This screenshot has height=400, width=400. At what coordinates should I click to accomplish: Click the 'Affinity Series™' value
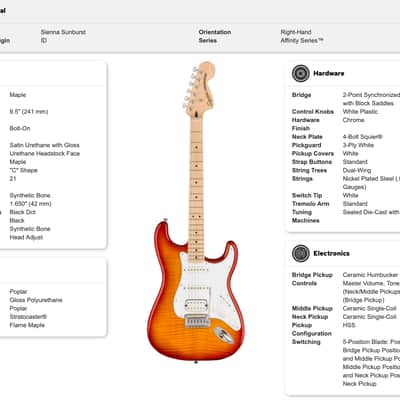[302, 40]
